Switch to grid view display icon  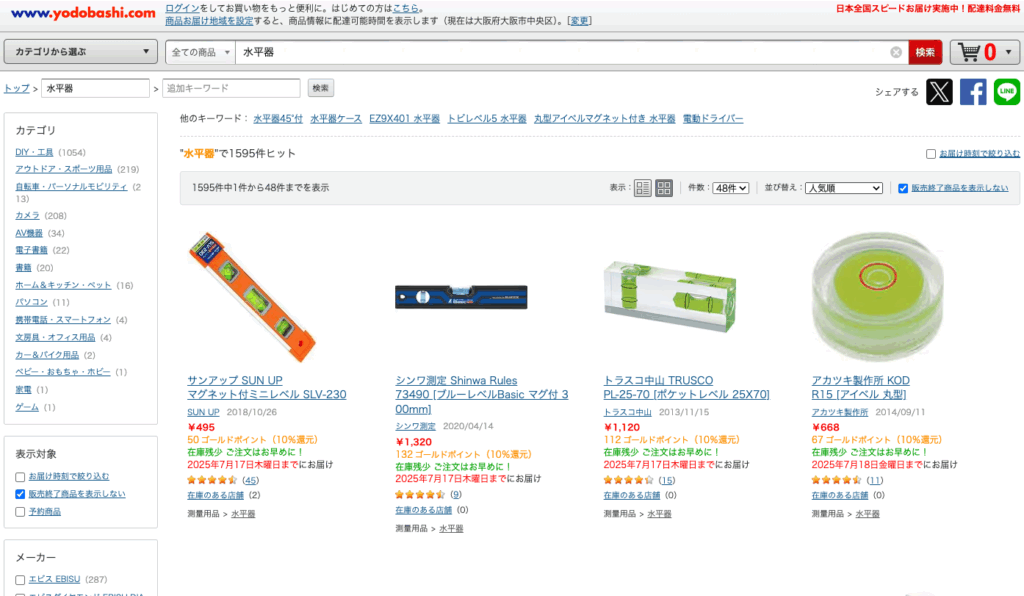click(664, 188)
